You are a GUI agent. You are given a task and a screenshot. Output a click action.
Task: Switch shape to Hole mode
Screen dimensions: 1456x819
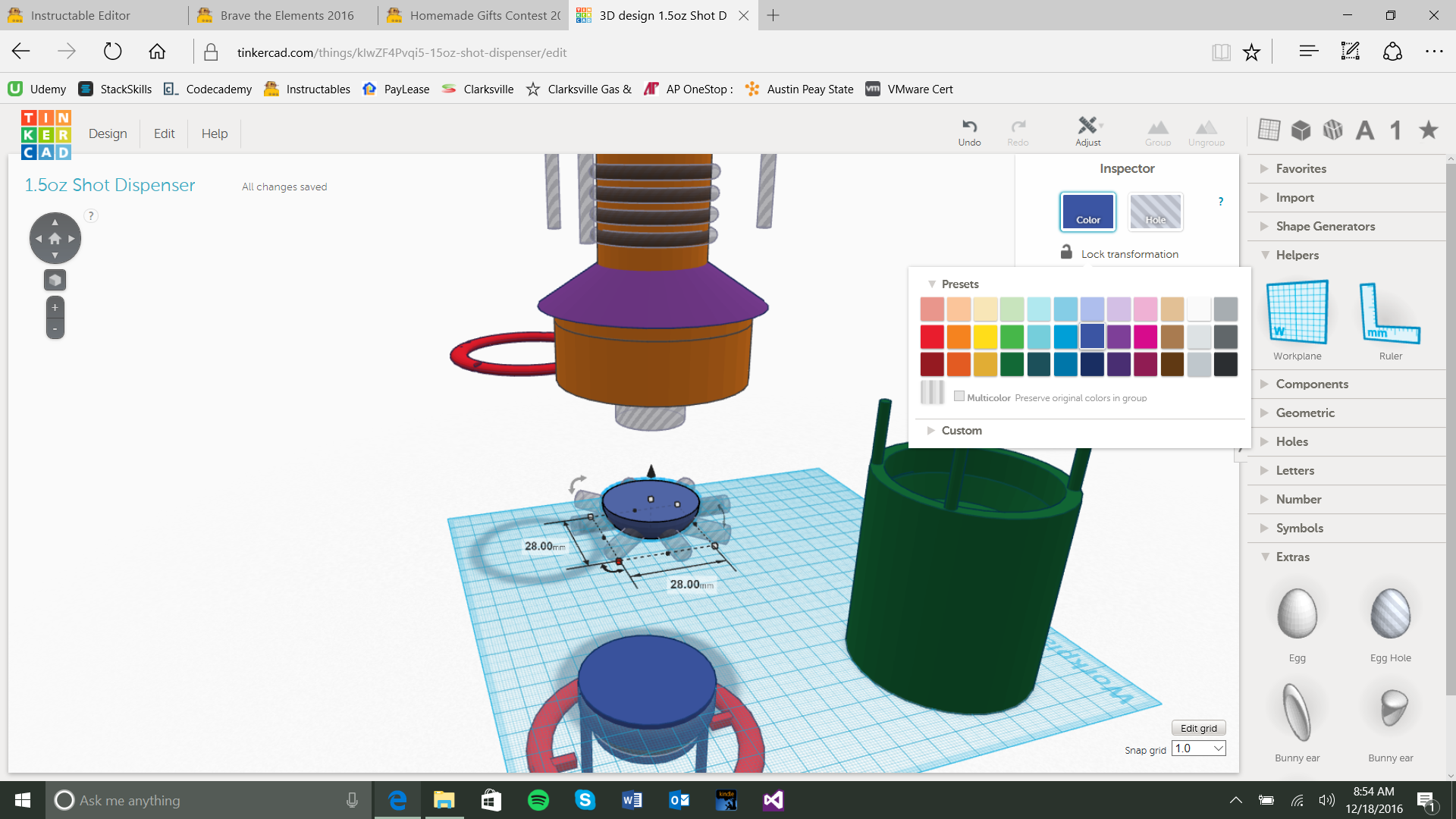(1155, 212)
